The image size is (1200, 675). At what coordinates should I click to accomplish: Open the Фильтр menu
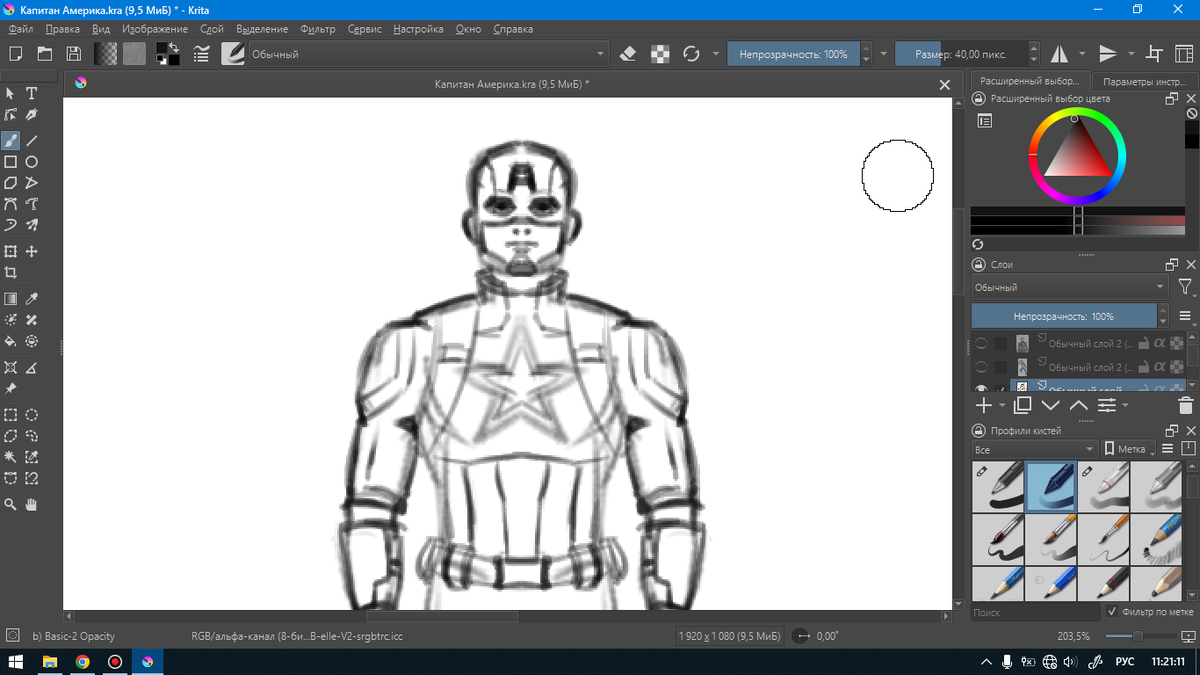pyautogui.click(x=318, y=29)
